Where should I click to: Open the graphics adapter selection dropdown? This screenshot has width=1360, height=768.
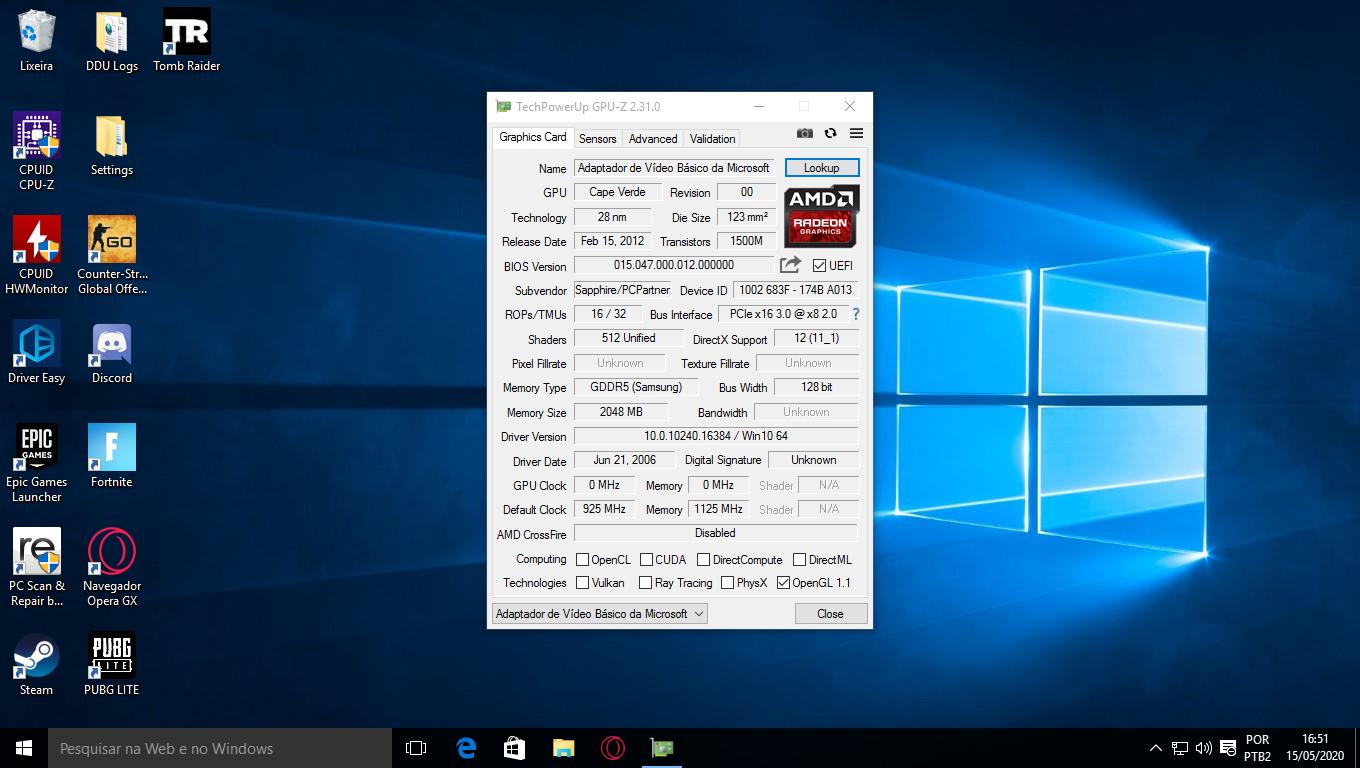pos(600,614)
